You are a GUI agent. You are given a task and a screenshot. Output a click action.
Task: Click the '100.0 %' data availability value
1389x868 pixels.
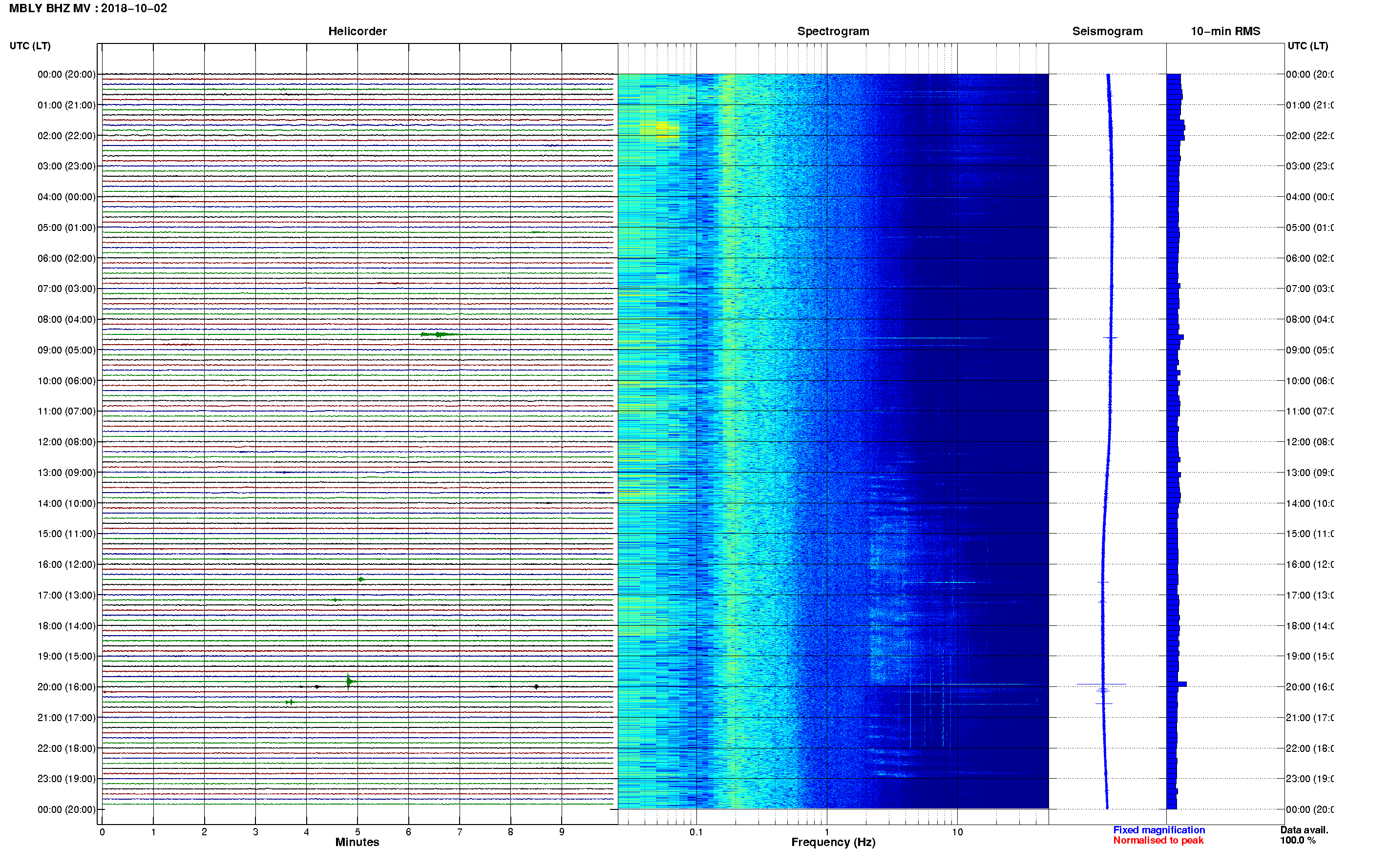1298,841
